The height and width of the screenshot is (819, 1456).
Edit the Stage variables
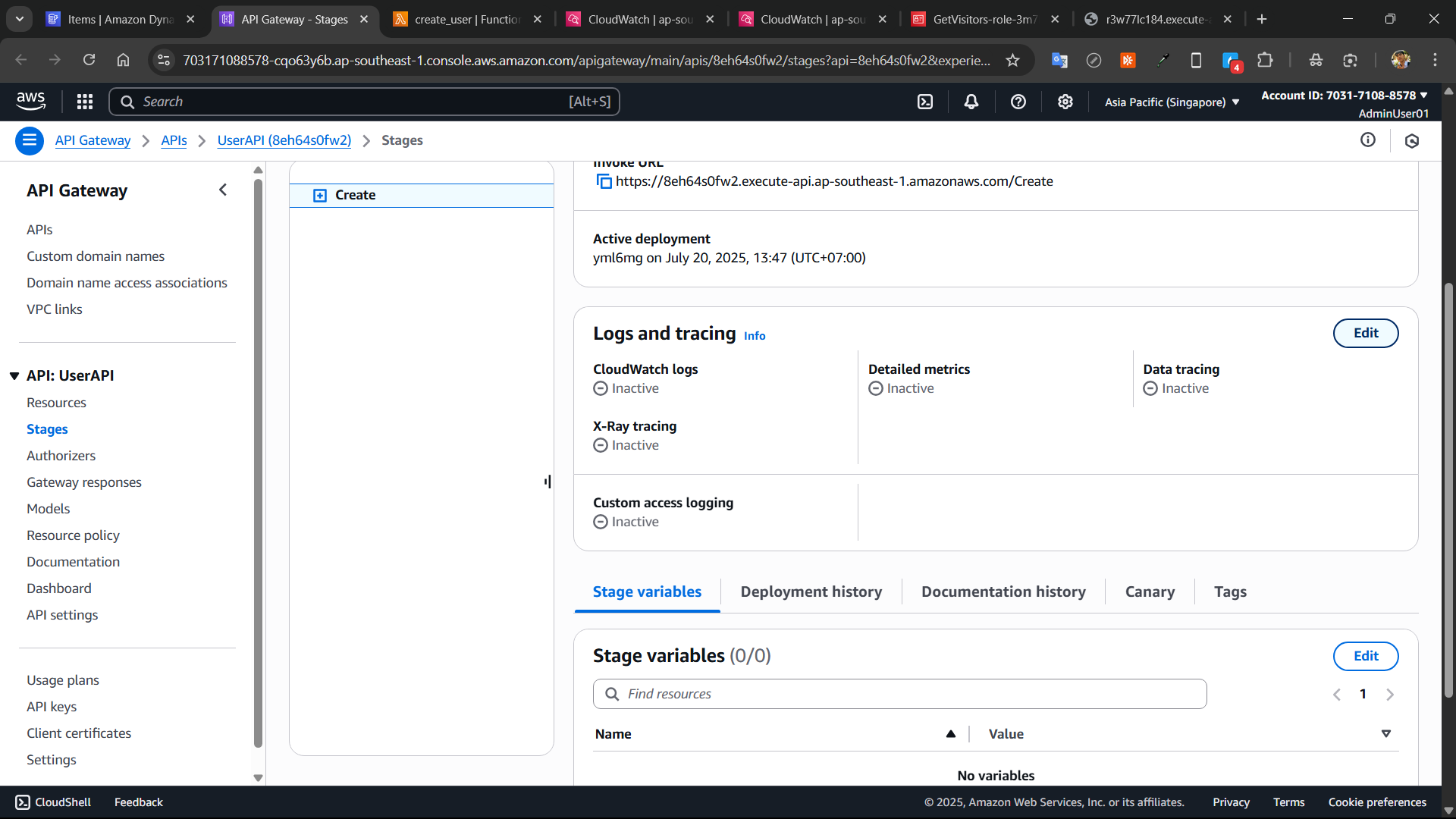pos(1366,656)
